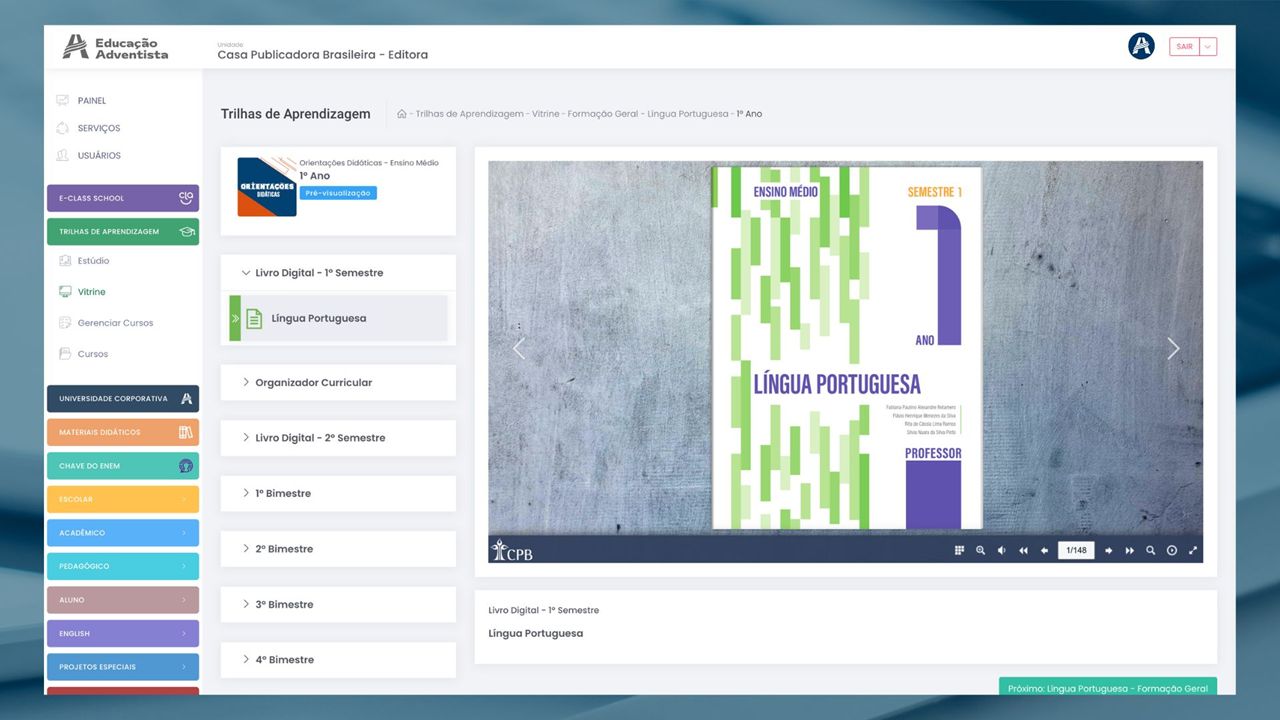The height and width of the screenshot is (720, 1280).
Task: Click MATERIAIS DIDÁTICOS orange button
Action: pos(123,432)
